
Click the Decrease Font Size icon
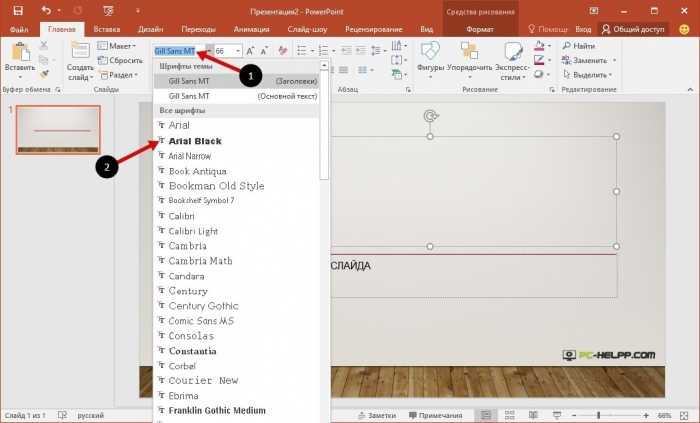point(264,51)
